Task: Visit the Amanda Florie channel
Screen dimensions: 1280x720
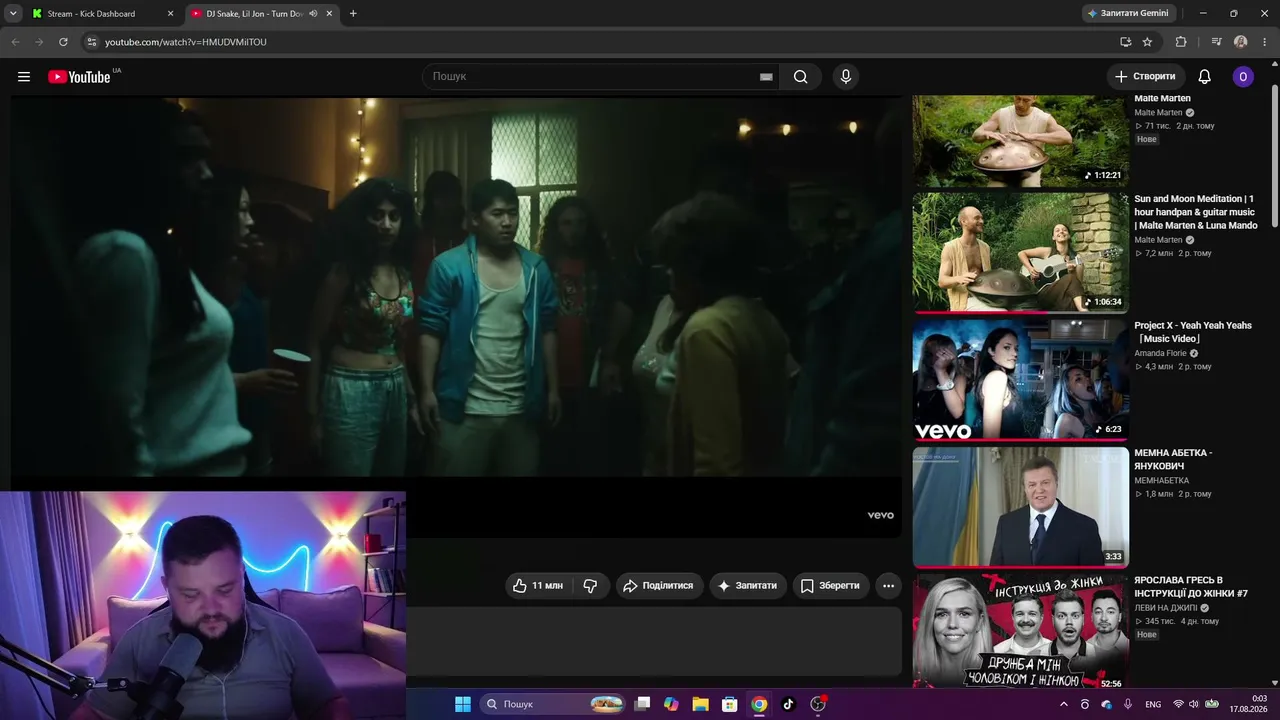Action: 1160,353
